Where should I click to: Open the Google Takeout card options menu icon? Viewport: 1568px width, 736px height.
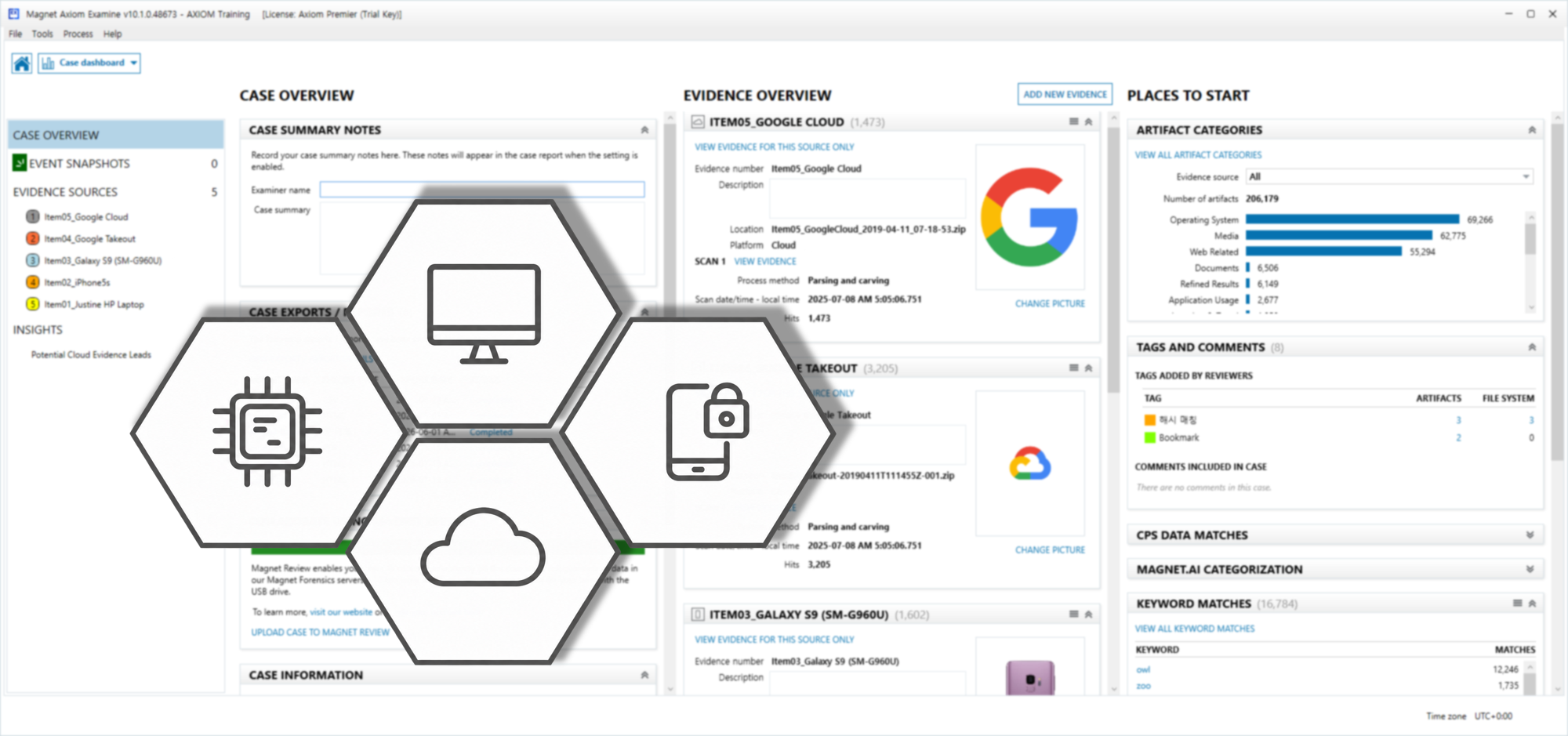[x=1074, y=368]
